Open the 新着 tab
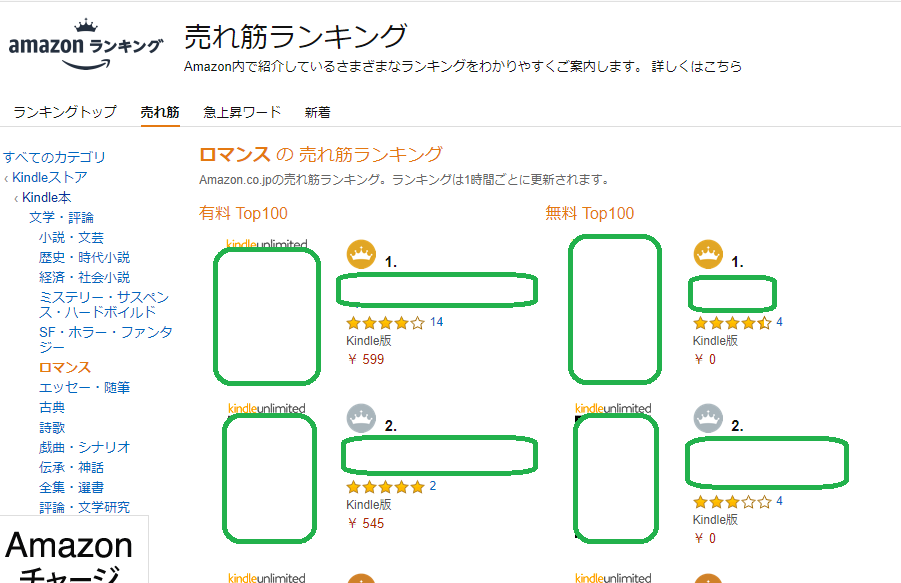This screenshot has height=583, width=901. [318, 112]
